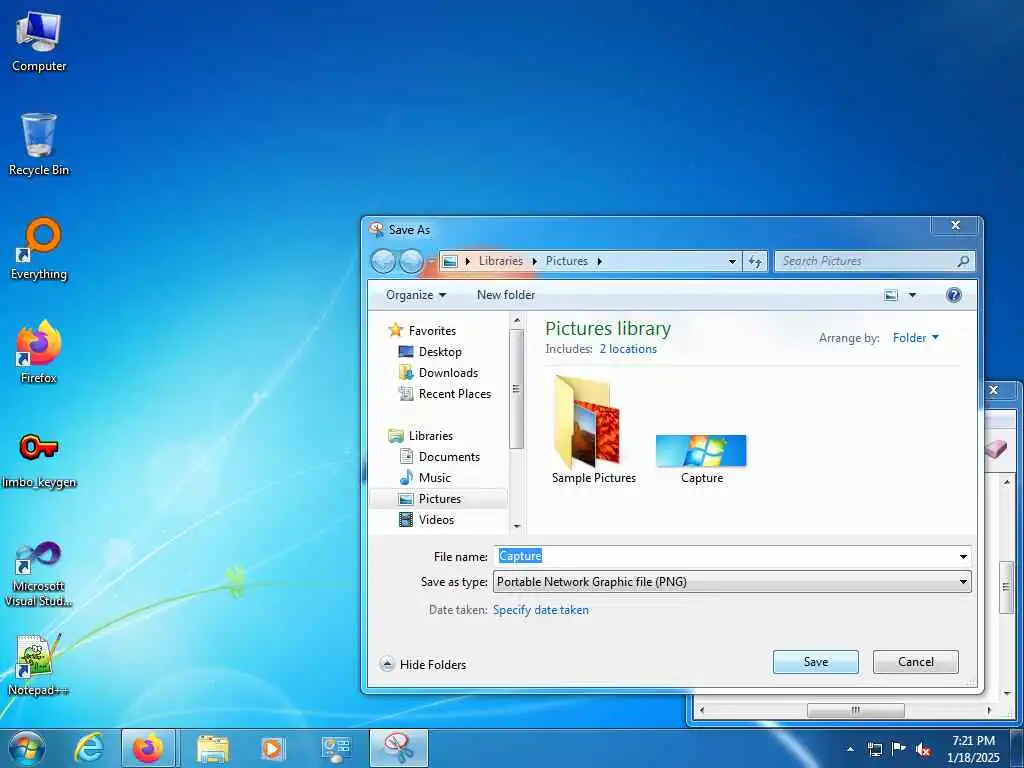Select the Everything desktop shortcut
This screenshot has height=768, width=1024.
point(39,249)
